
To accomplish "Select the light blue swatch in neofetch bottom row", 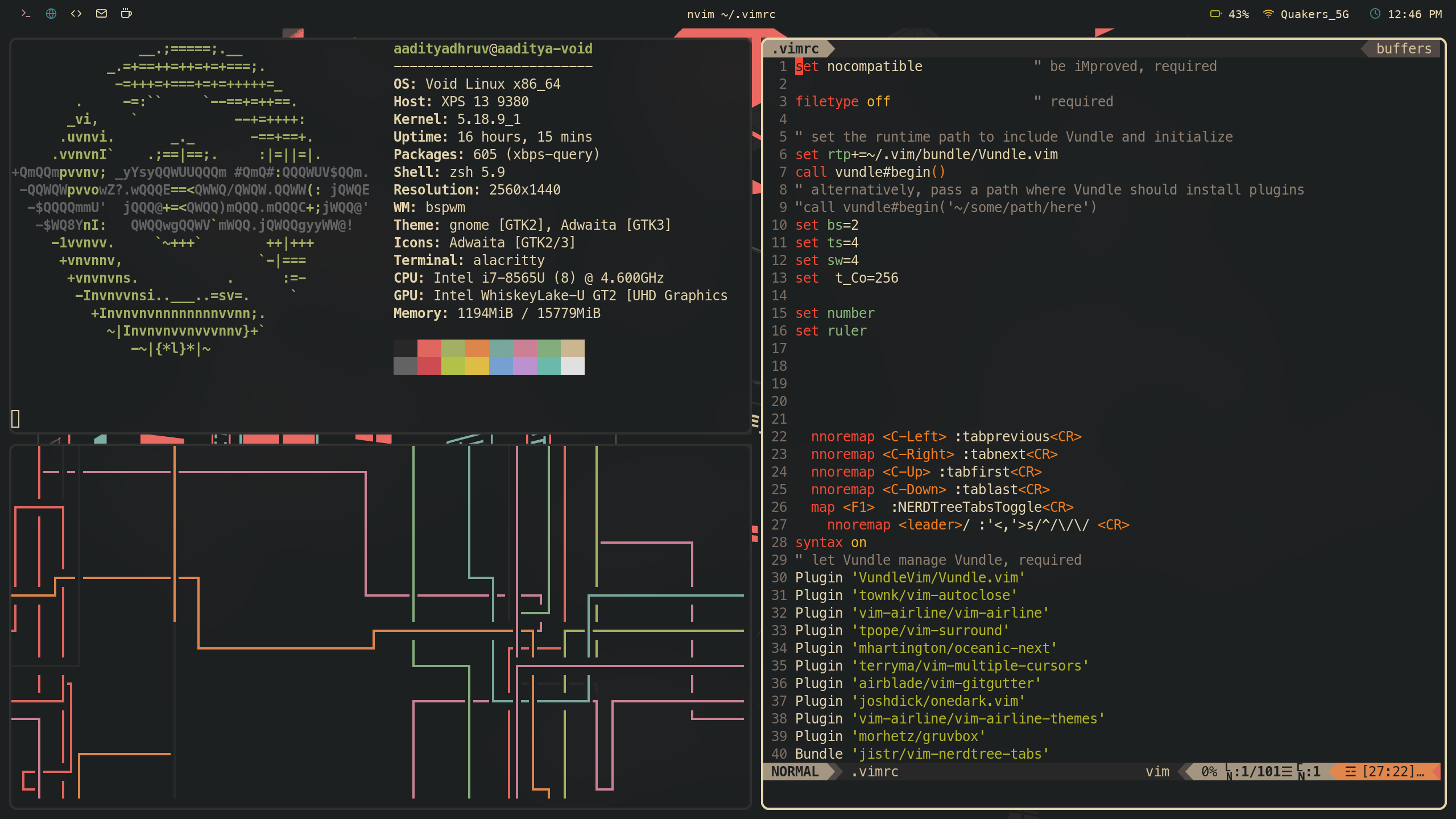I will [501, 366].
